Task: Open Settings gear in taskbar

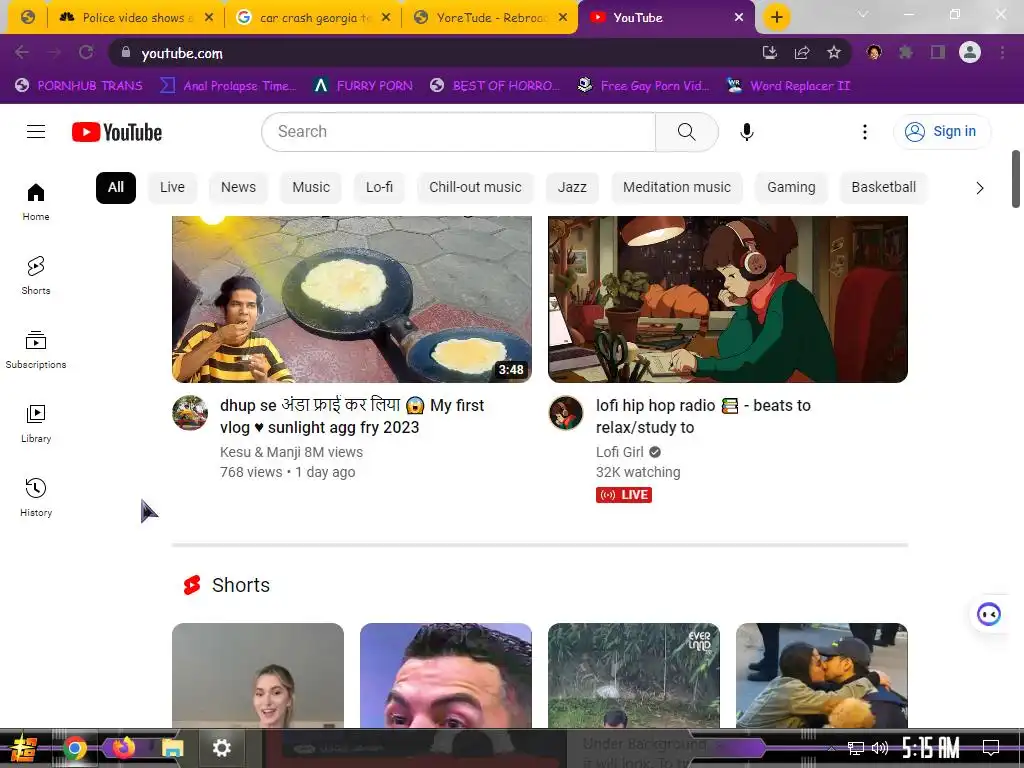Action: click(x=221, y=748)
